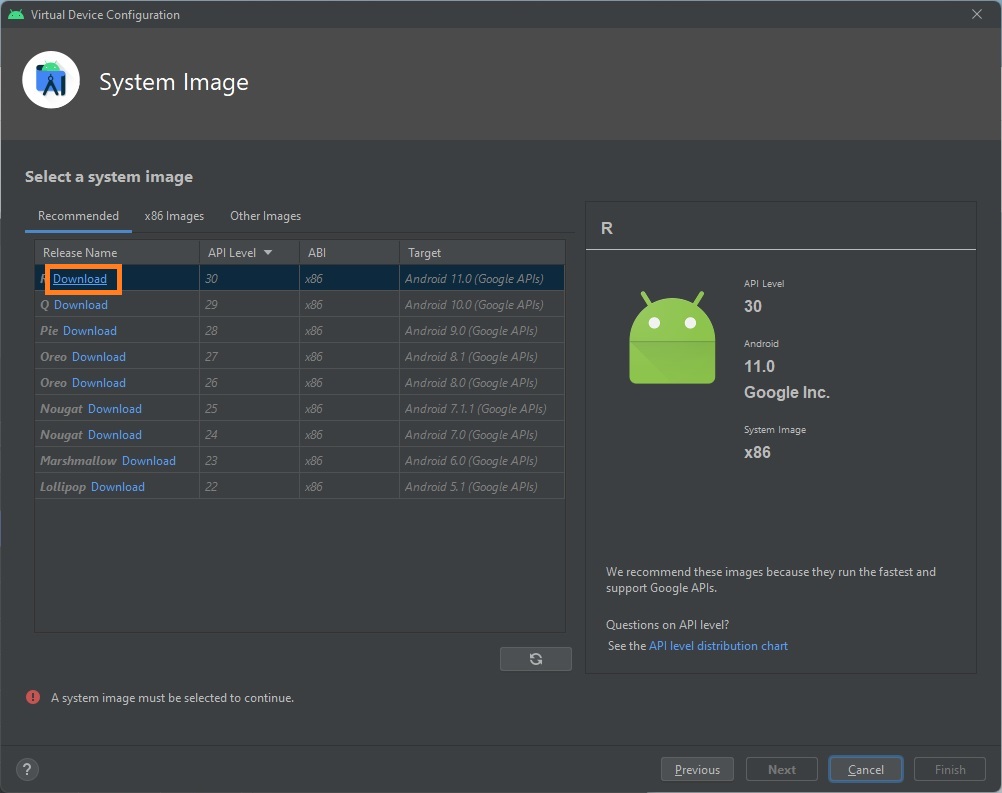This screenshot has height=793, width=1002.
Task: Select the Android 7.0 (Google APIs) cell
Action: [x=482, y=435]
